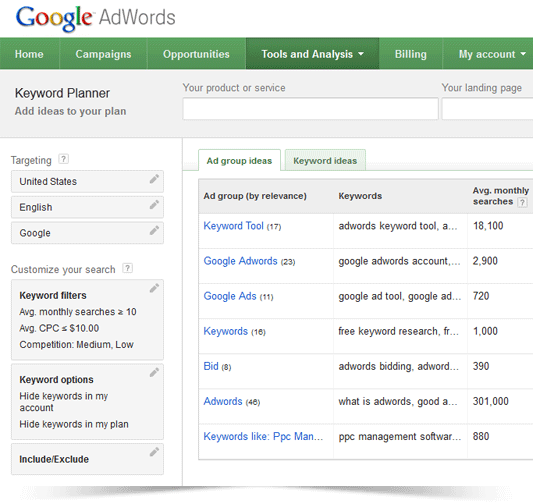533x504 pixels.
Task: Click 'Avg. CPC ≤ $10.00' filter text
Action: (x=59, y=328)
